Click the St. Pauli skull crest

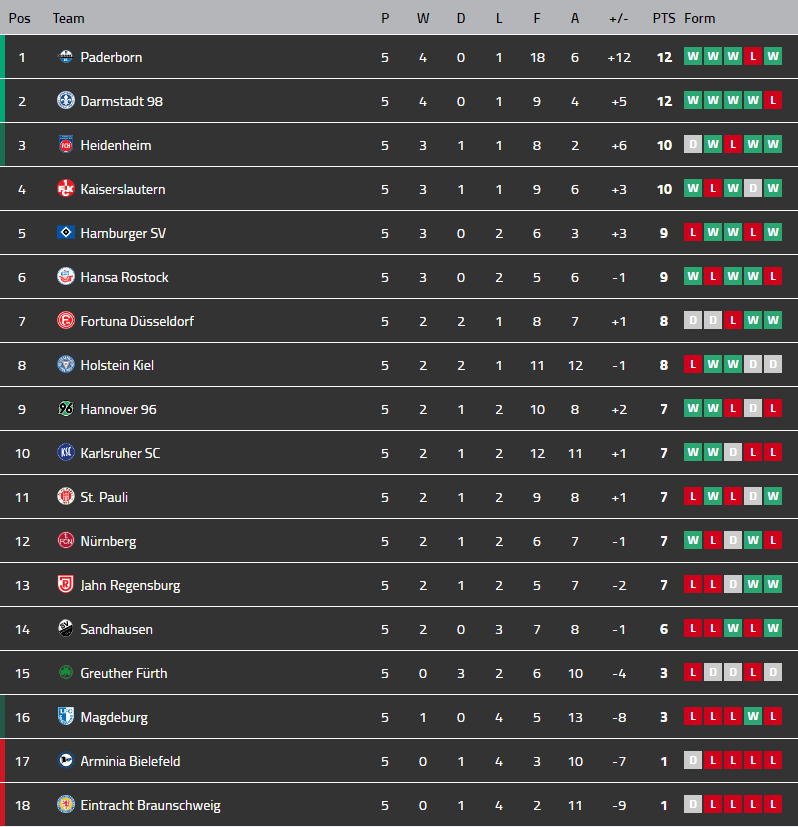[65, 497]
